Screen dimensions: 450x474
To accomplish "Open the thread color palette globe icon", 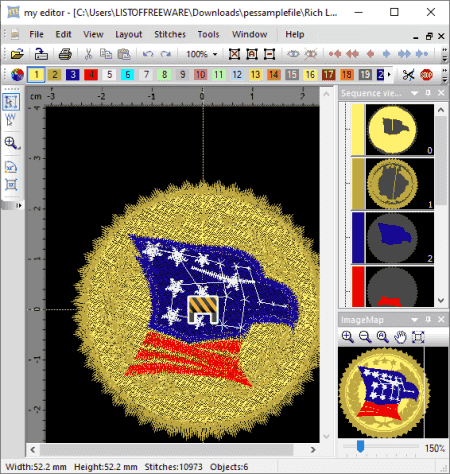I will pyautogui.click(x=17, y=74).
